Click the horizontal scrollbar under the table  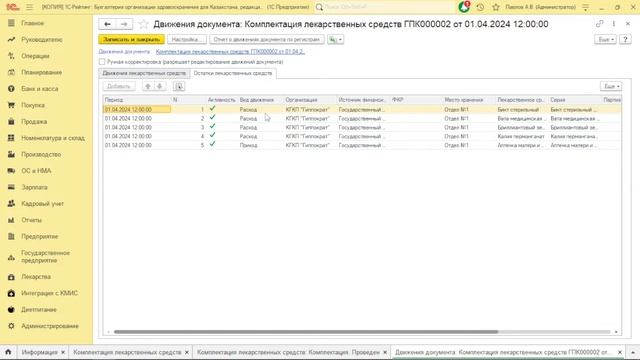(306, 332)
